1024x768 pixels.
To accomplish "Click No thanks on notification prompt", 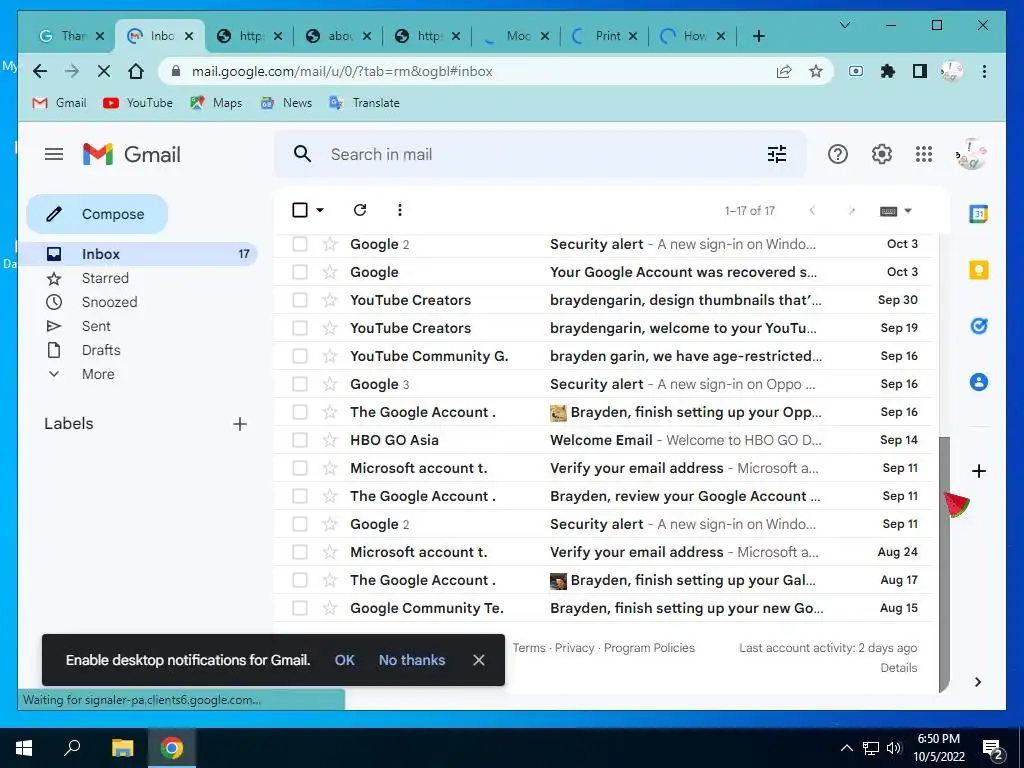I will pos(412,660).
